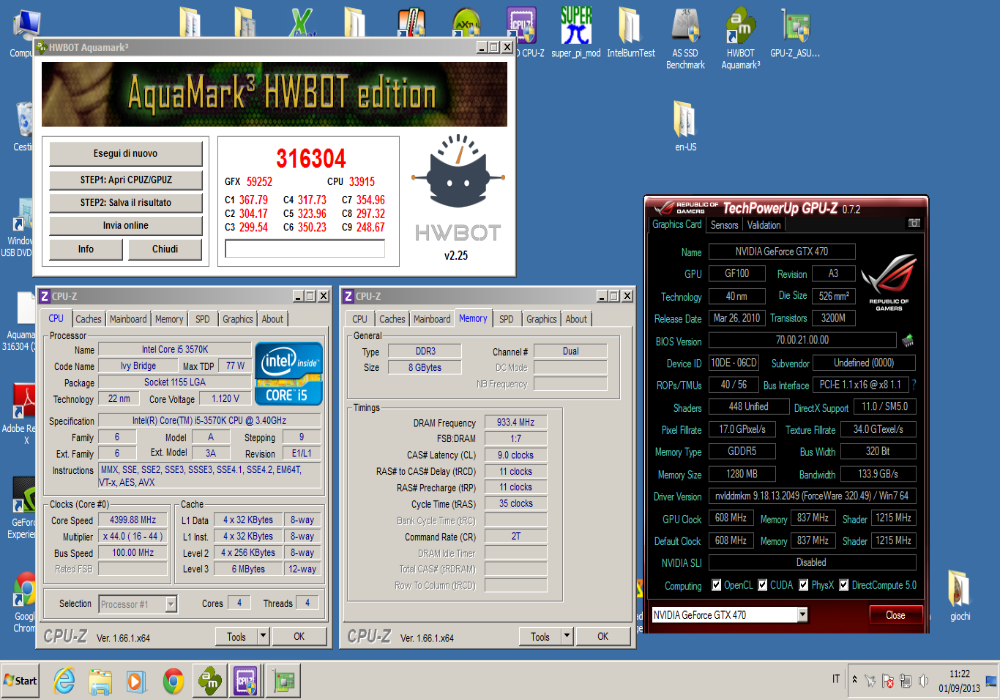
Task: Switch to SPD tab in right CPU-Z
Action: click(x=506, y=319)
